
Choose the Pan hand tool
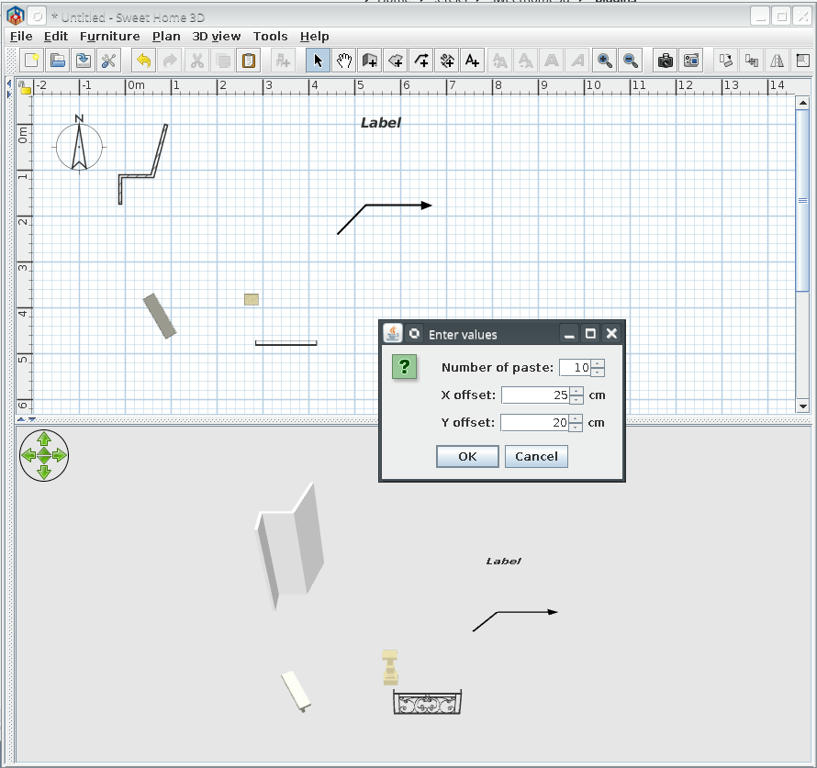click(344, 60)
